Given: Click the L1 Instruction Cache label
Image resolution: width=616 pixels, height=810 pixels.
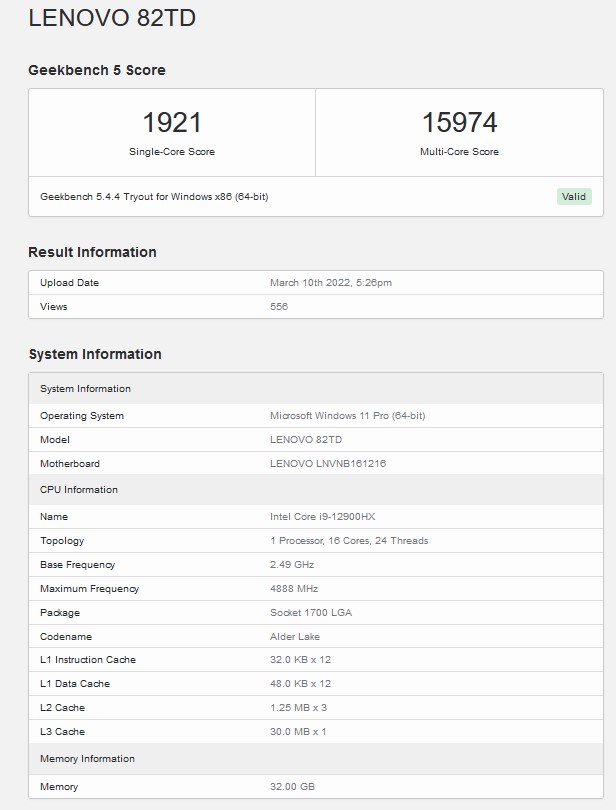Looking at the screenshot, I should (88, 660).
